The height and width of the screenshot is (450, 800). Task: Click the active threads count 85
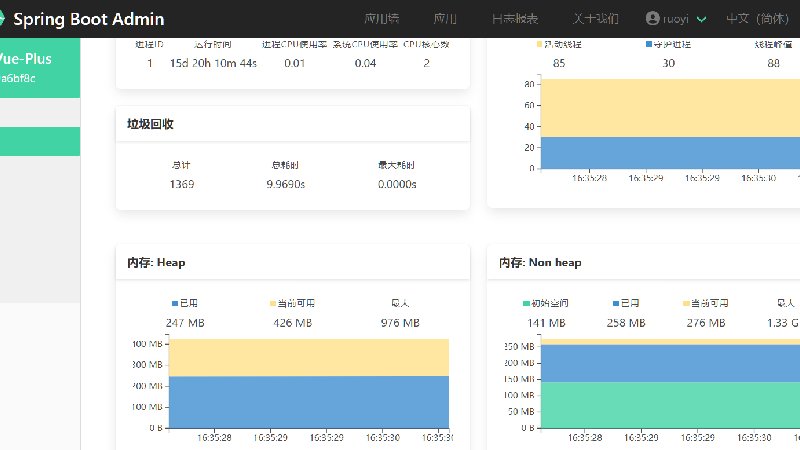click(559, 63)
